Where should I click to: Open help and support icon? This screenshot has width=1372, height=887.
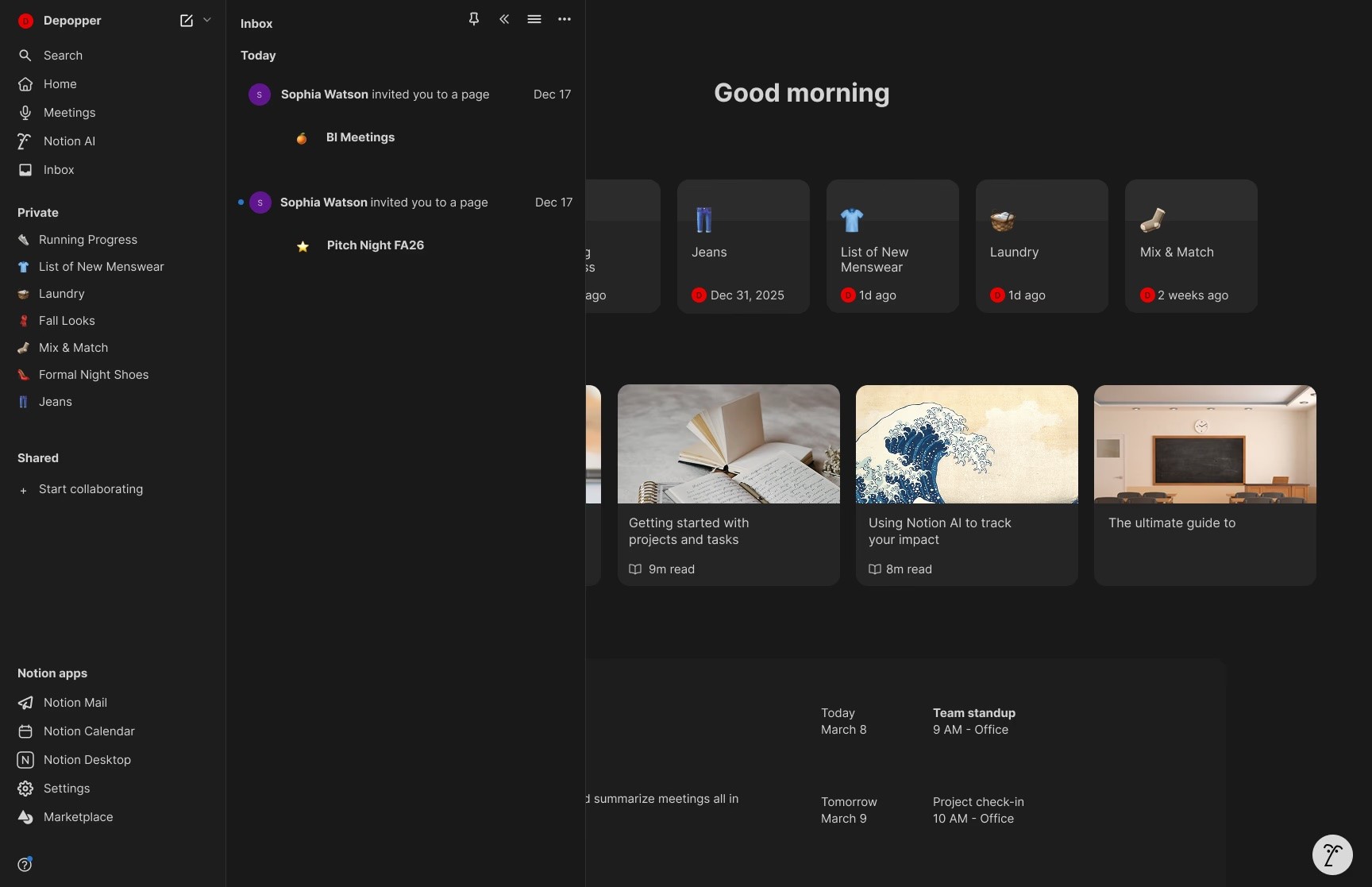pos(25,864)
